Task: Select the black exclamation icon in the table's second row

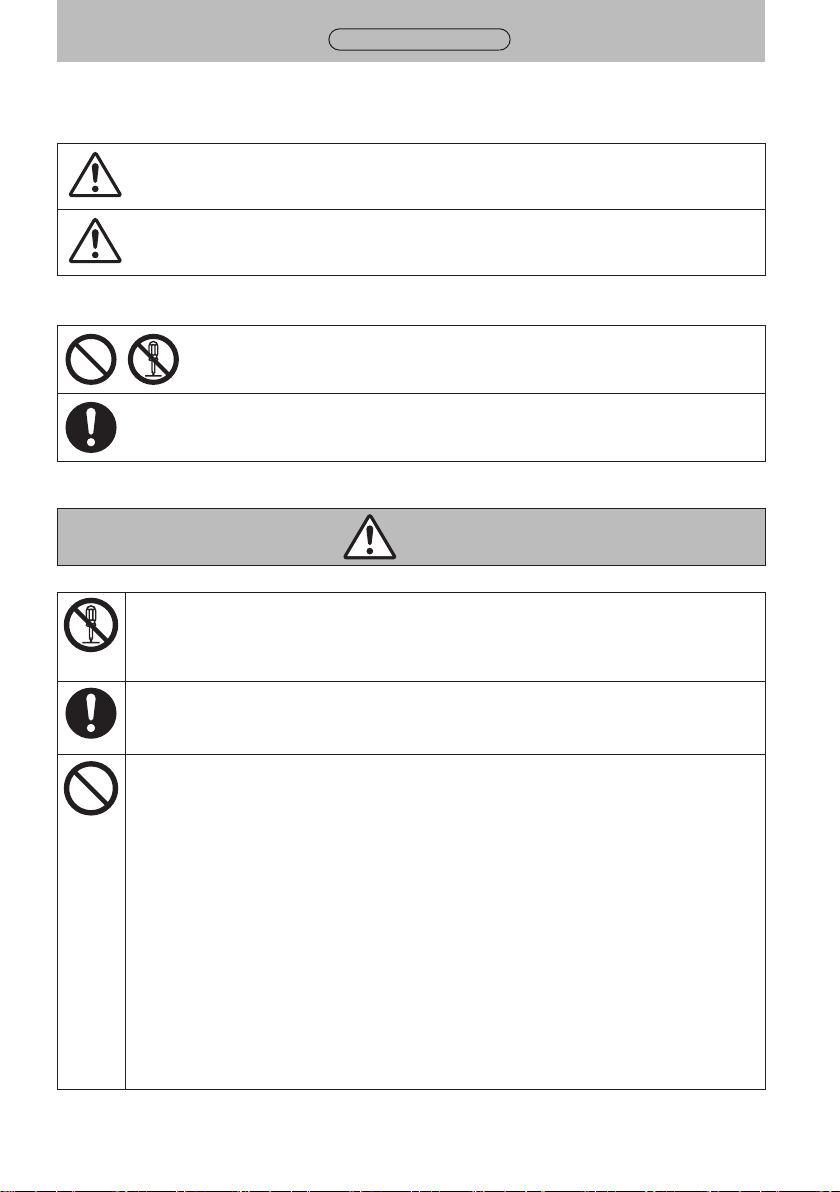Action: click(91, 713)
